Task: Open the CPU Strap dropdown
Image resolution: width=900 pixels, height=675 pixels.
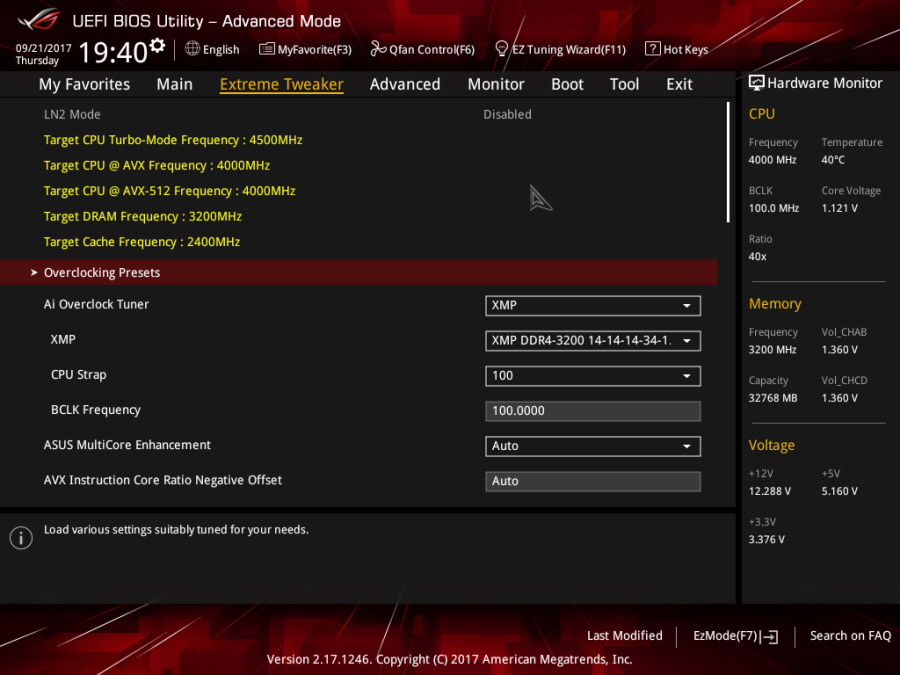Action: point(593,376)
